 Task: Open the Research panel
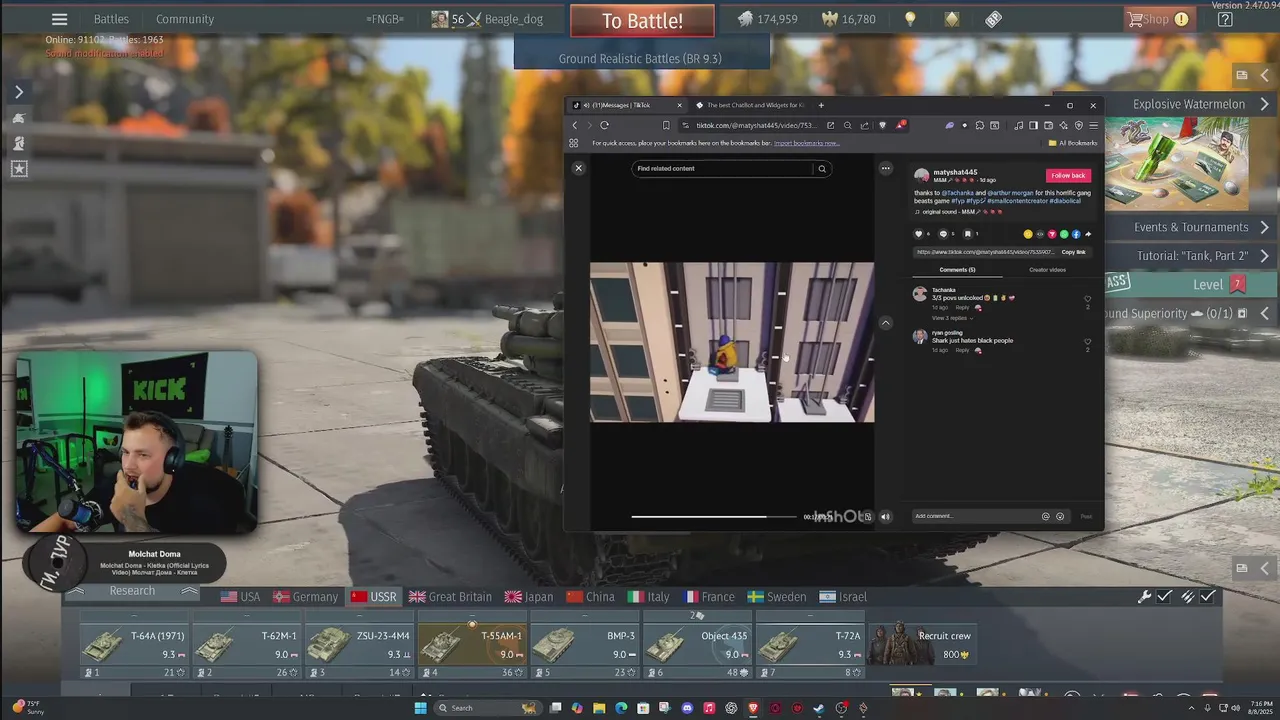click(x=132, y=591)
